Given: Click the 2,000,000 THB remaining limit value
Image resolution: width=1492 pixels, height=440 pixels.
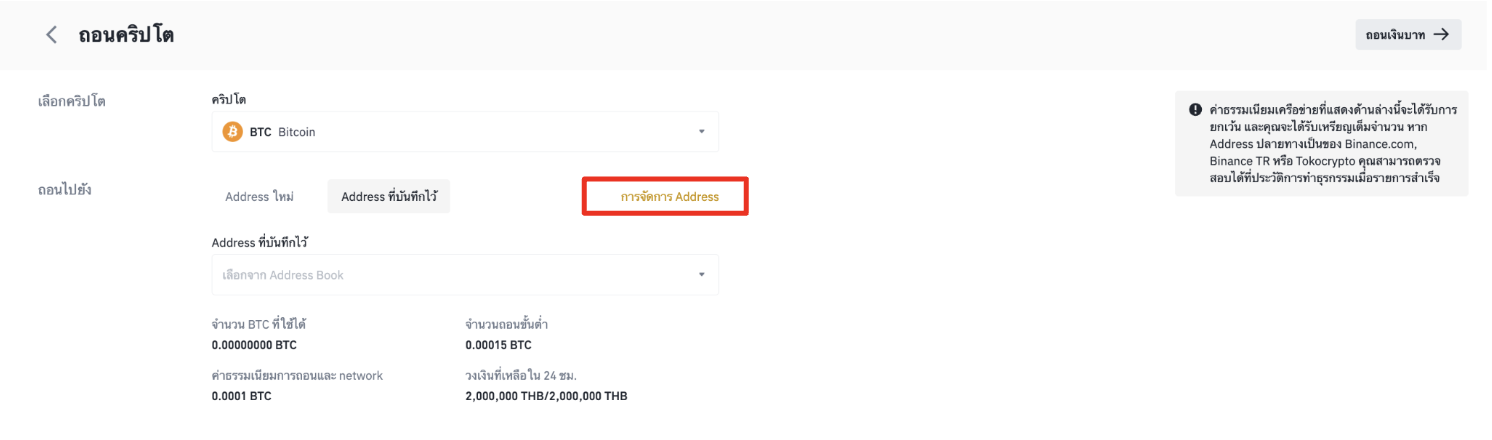Looking at the screenshot, I should (546, 396).
